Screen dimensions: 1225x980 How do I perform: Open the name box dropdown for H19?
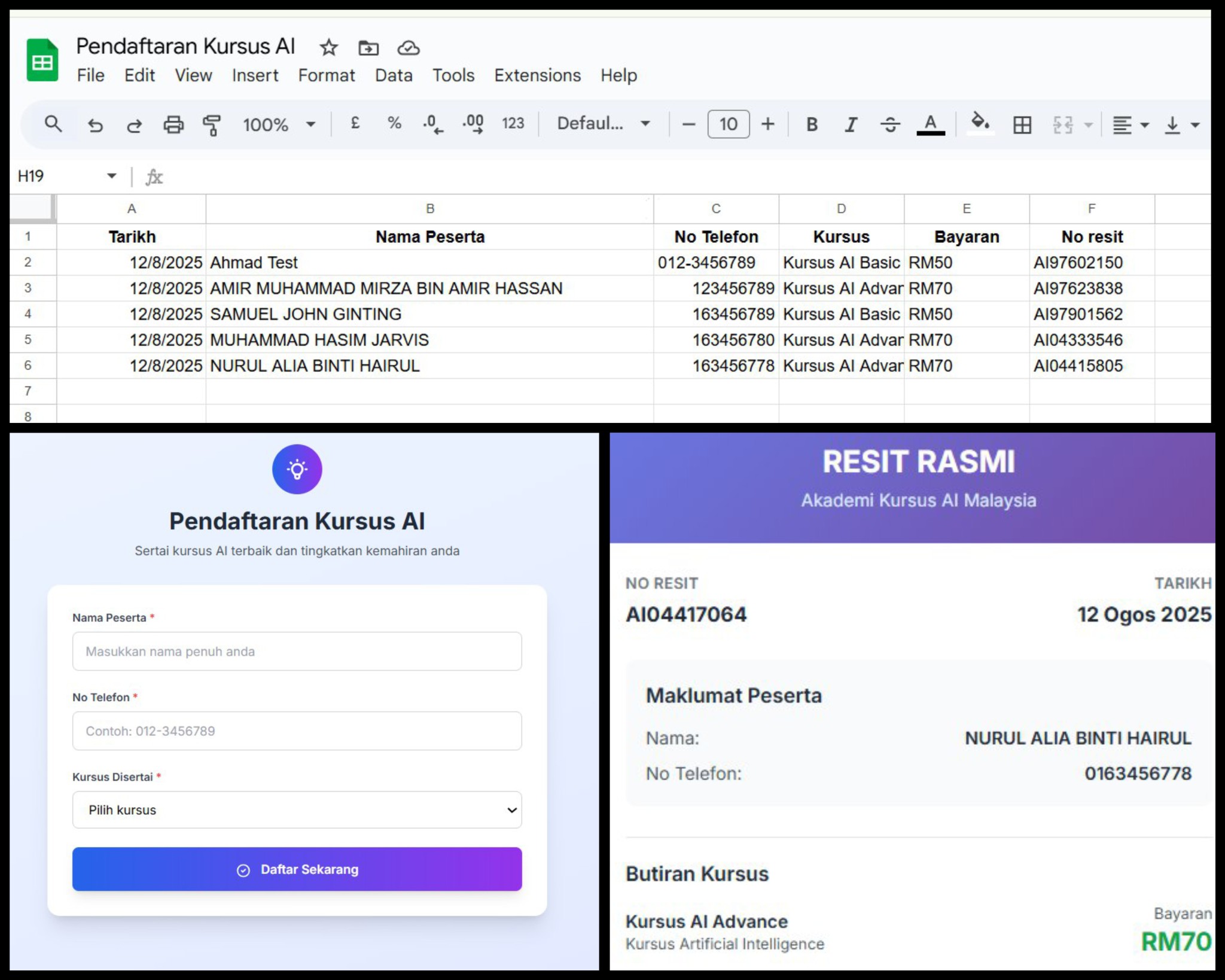coord(112,176)
